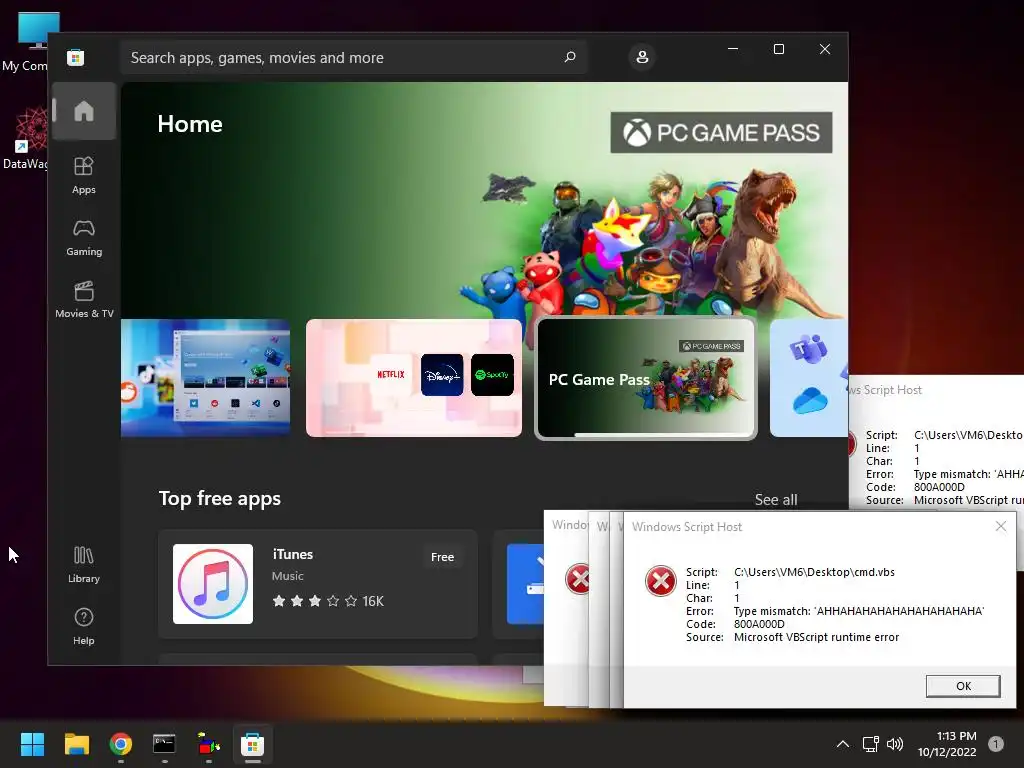Open network status tray icon
Image resolution: width=1024 pixels, height=768 pixels.
pos(871,744)
